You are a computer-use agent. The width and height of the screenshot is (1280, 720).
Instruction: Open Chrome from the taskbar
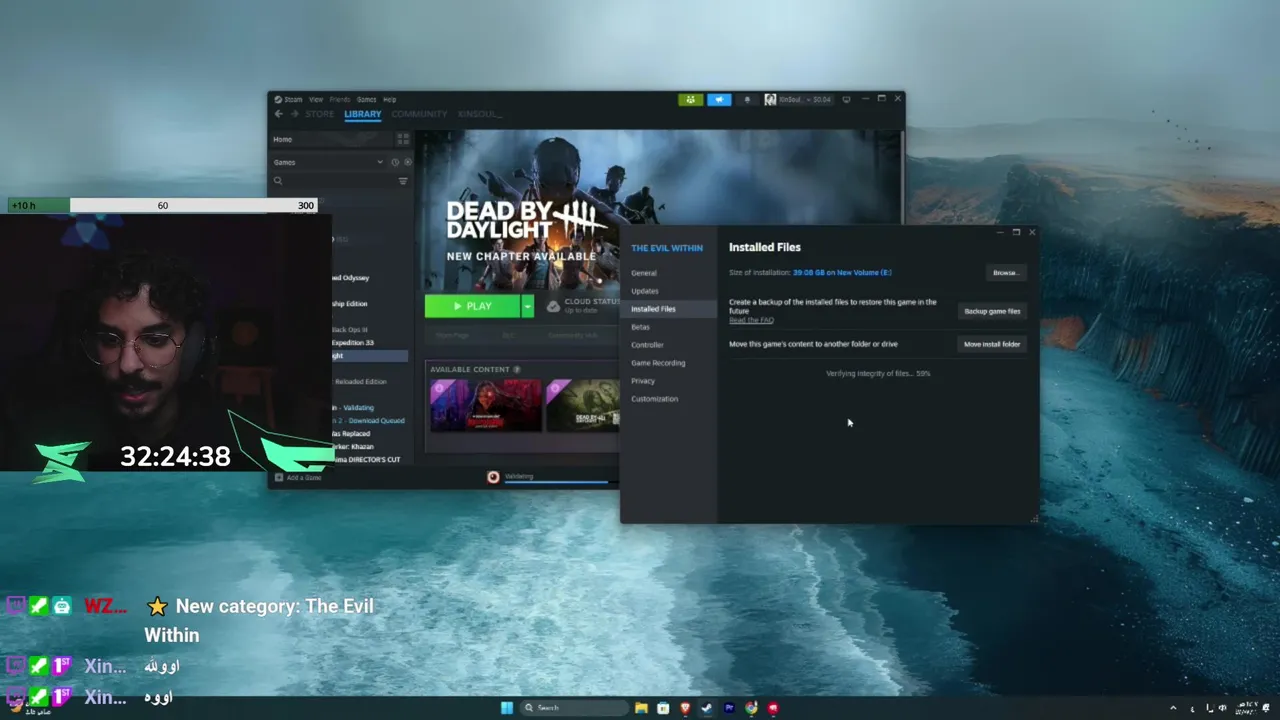751,708
